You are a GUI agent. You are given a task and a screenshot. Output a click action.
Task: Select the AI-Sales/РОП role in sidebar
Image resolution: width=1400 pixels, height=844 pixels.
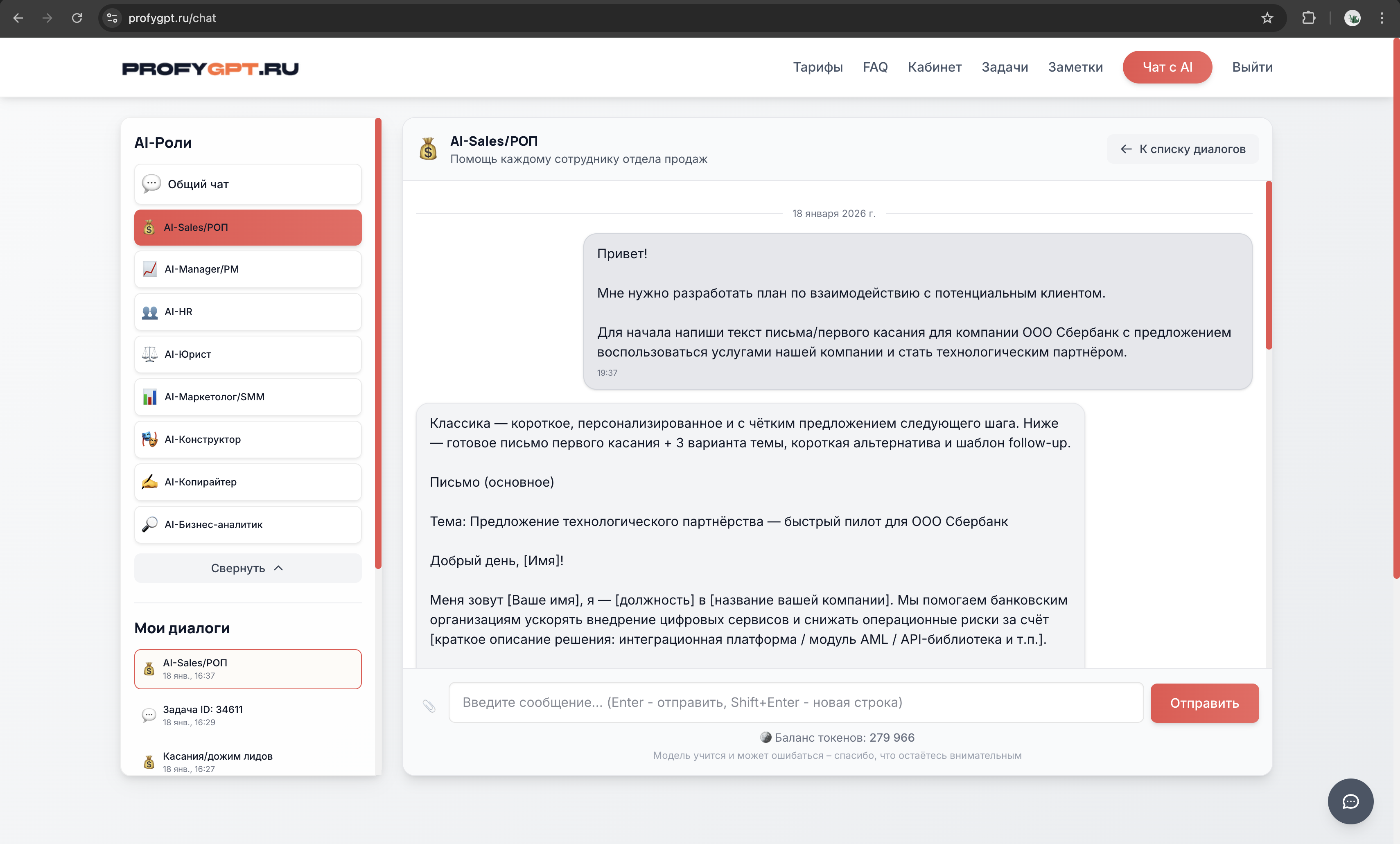(247, 227)
